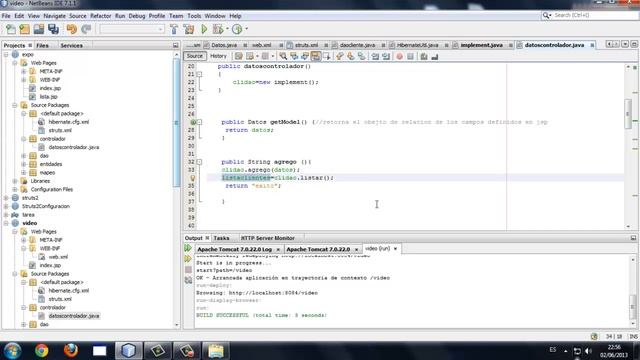Click the Start Macro Recording red icon
This screenshot has height=360, width=640.
399,56
